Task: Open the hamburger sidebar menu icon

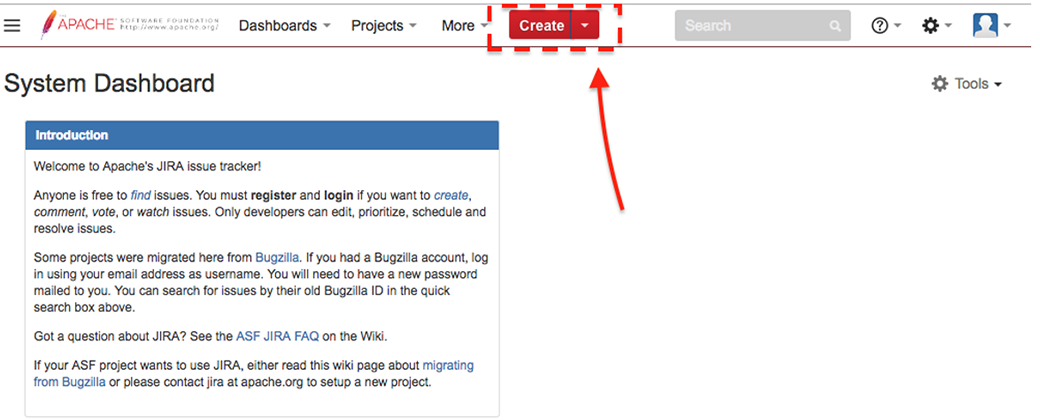Action: coord(12,25)
